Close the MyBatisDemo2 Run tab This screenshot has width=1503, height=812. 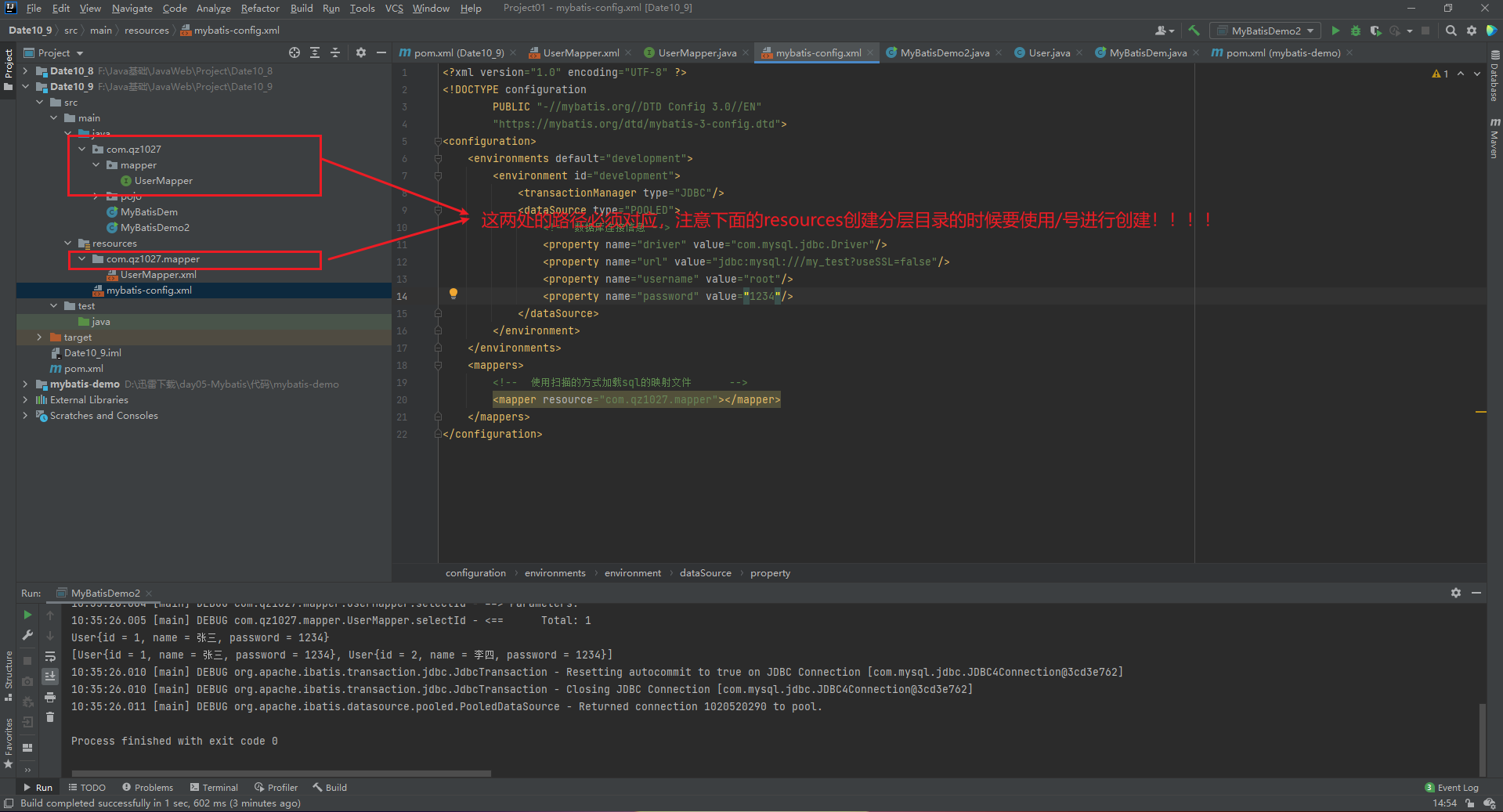[x=149, y=594]
